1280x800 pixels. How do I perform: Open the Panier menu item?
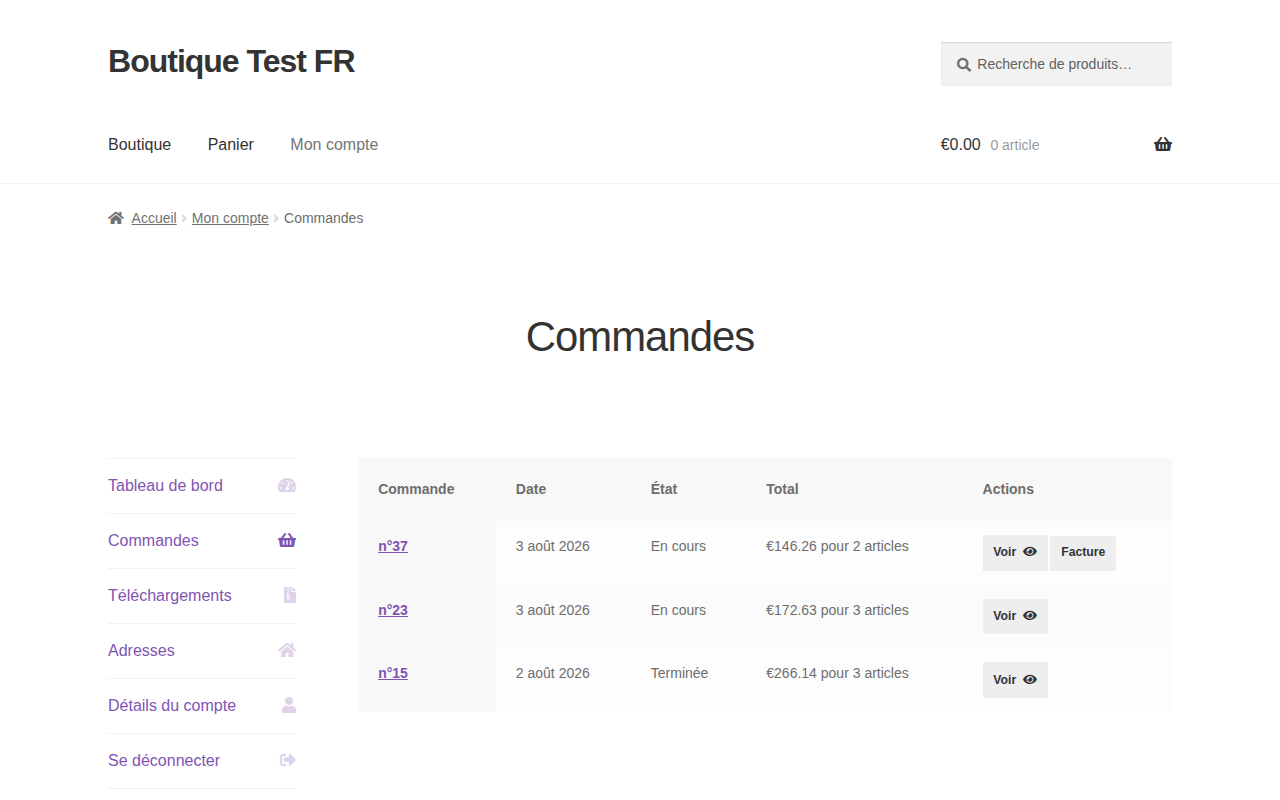tap(231, 145)
